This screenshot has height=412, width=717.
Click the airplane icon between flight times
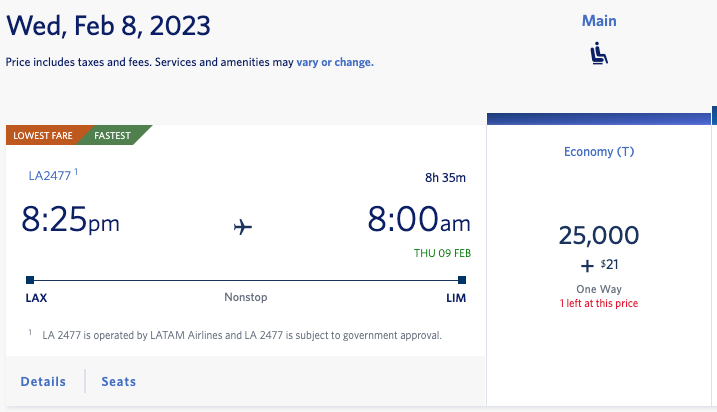(243, 227)
